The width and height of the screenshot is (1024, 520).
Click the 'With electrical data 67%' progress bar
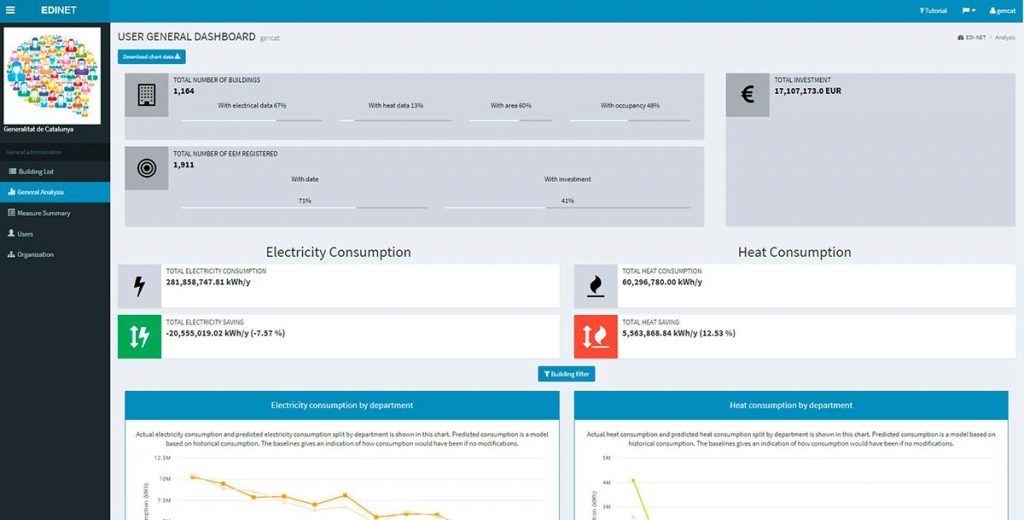(x=252, y=120)
